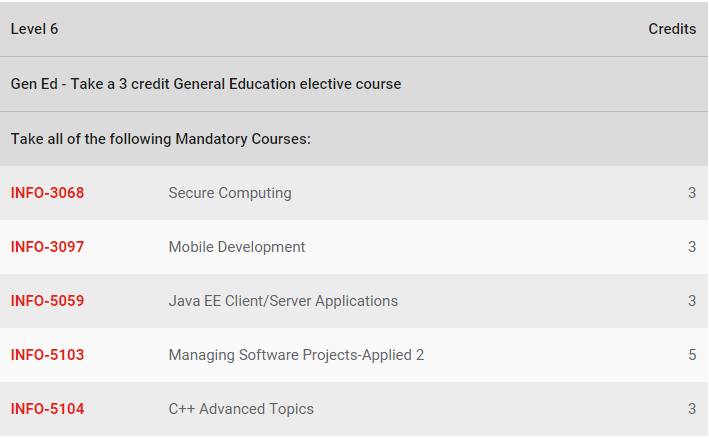Click the 5 credit value for INFO-5103
Viewport: 709px width, 438px height.
pos(692,355)
